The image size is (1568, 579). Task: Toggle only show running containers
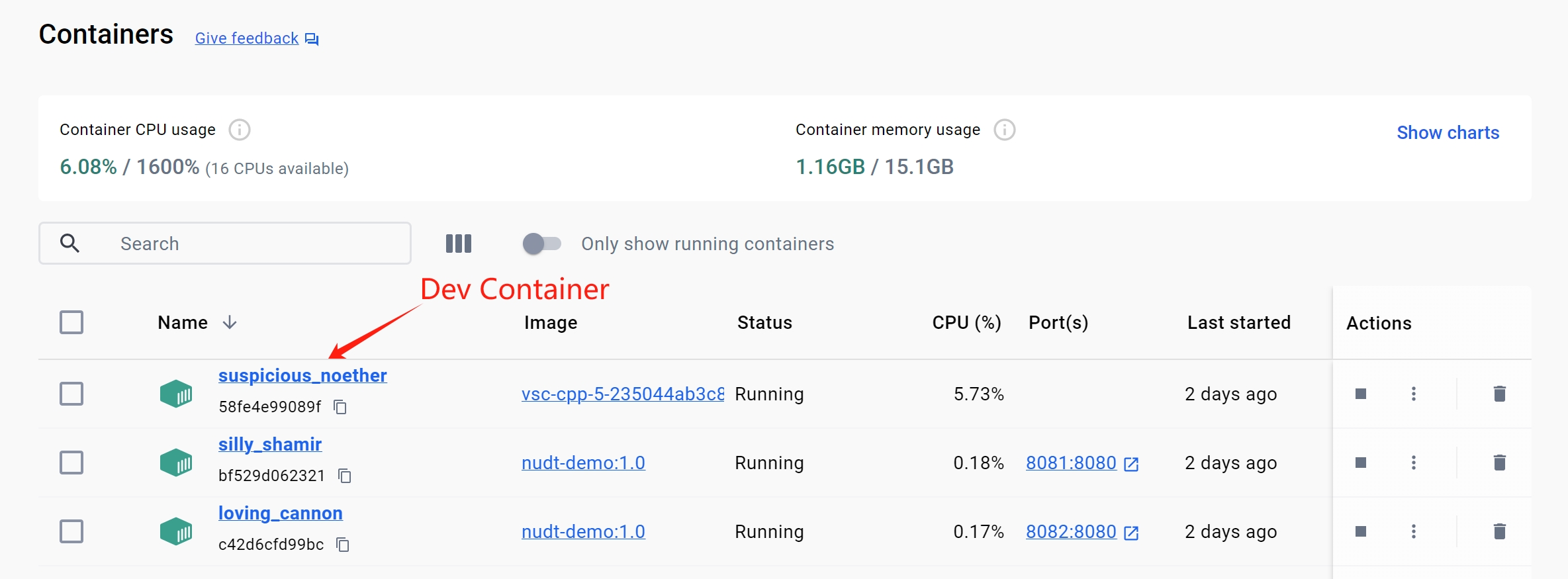541,244
